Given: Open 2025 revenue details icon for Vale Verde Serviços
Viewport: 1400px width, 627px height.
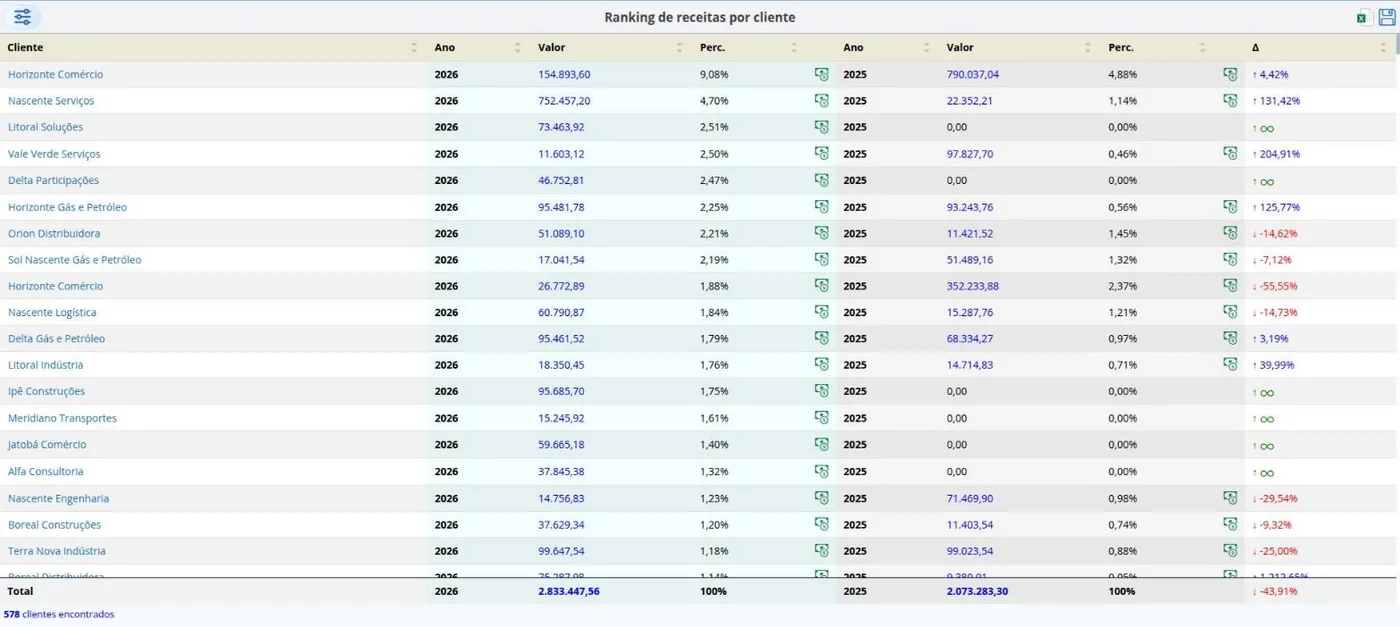Looking at the screenshot, I should click(1230, 154).
